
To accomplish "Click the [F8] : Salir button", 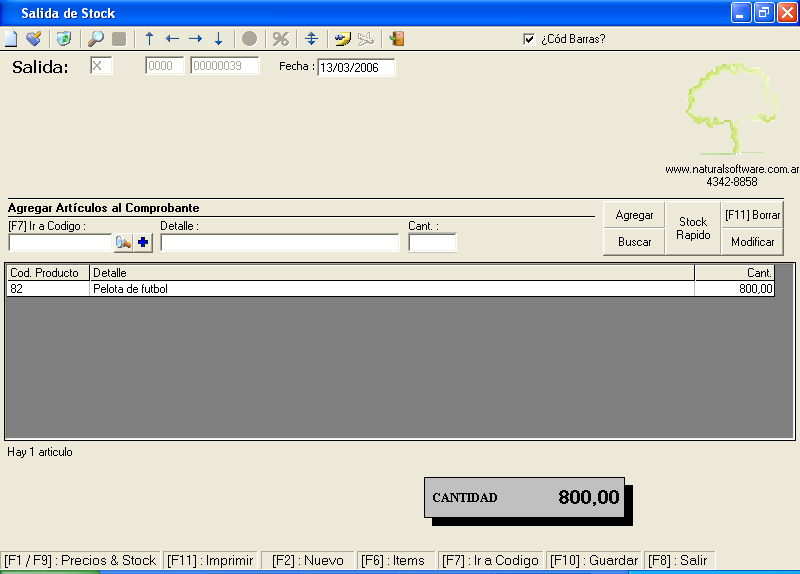I will coord(678,560).
